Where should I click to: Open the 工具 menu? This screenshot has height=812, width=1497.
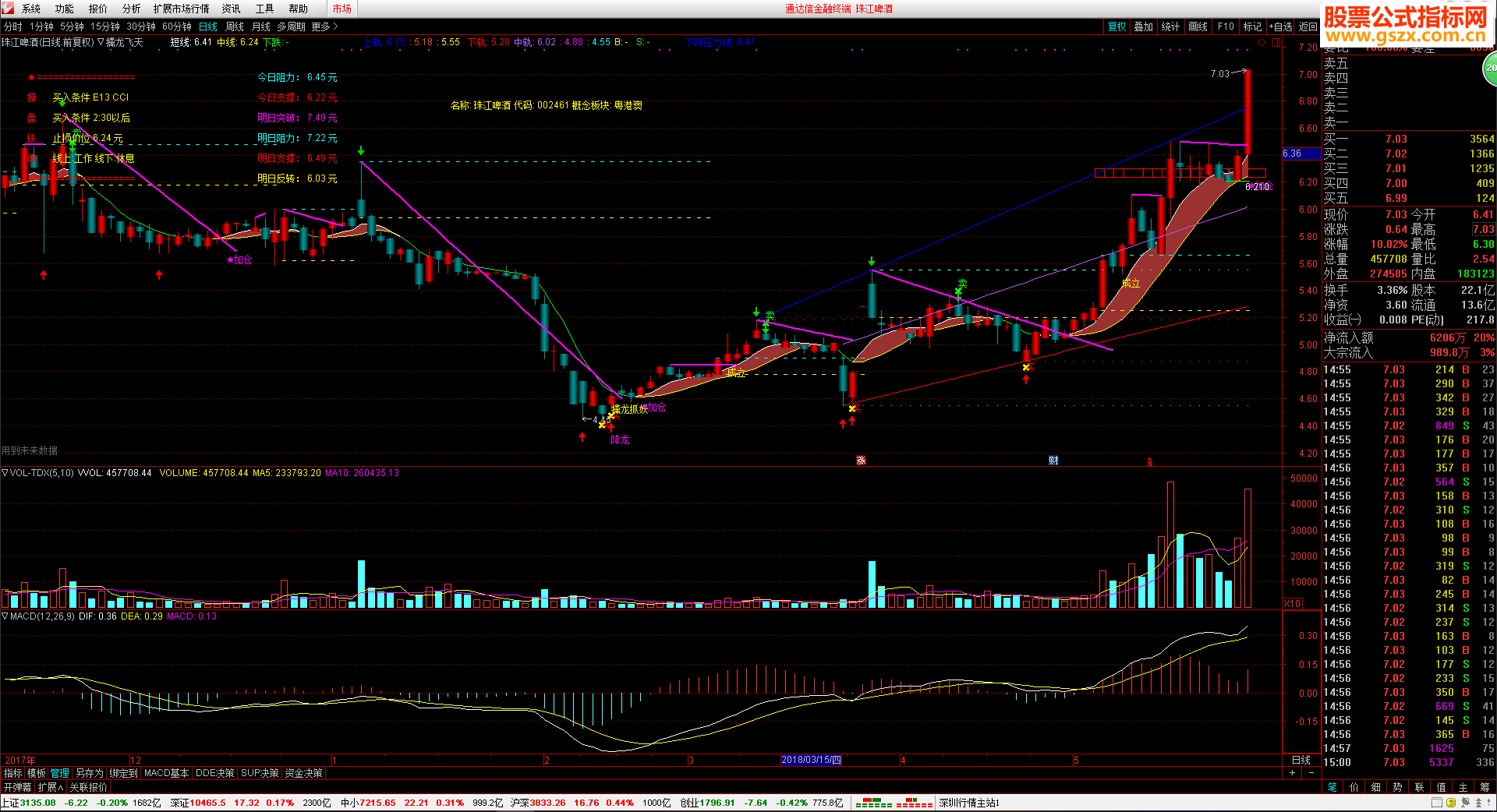tap(265, 9)
